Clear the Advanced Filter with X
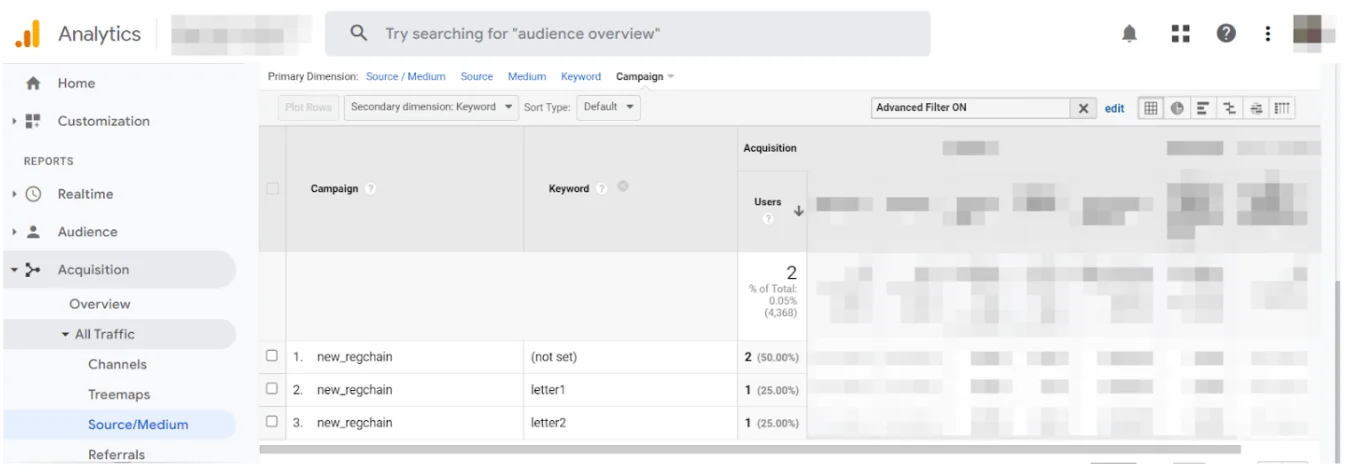Image resolution: width=1348 pixels, height=476 pixels. click(1083, 109)
